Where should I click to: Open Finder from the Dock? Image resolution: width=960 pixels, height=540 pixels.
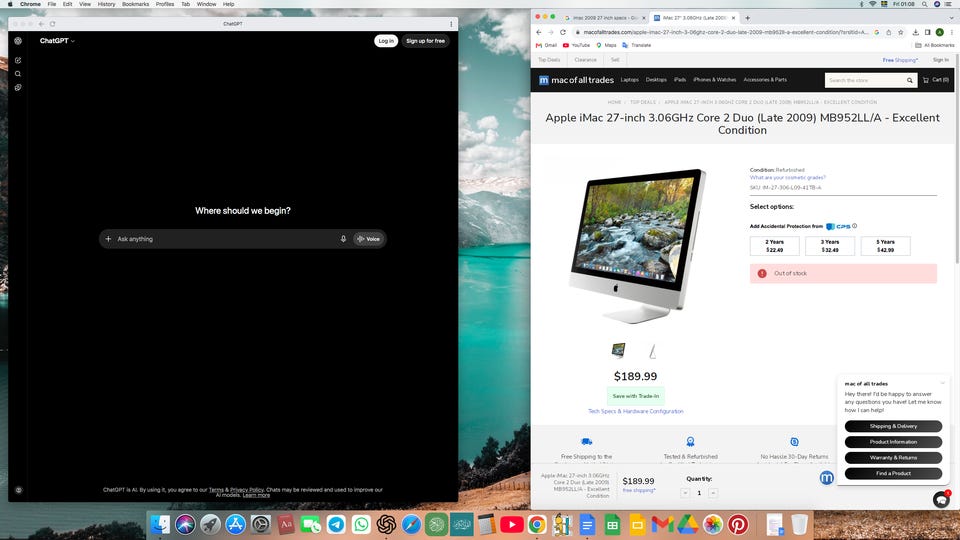[160, 524]
